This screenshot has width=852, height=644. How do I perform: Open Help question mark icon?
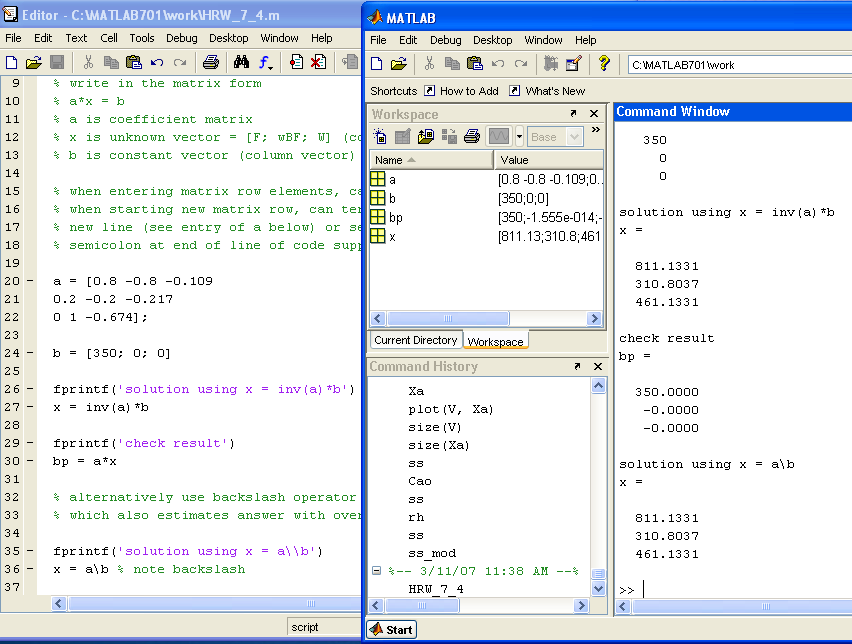(604, 64)
